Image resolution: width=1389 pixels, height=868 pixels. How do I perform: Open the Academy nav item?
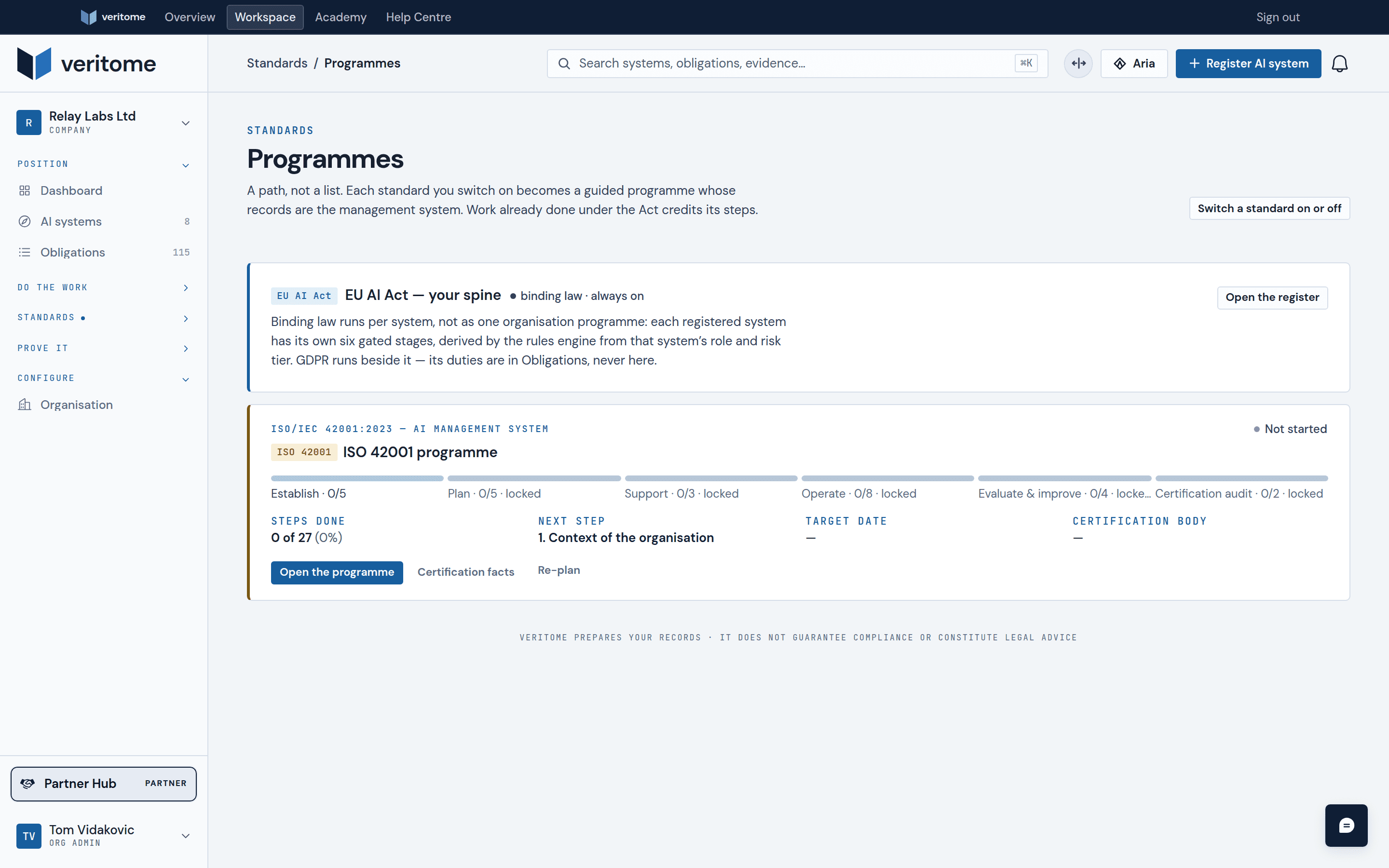click(x=341, y=17)
